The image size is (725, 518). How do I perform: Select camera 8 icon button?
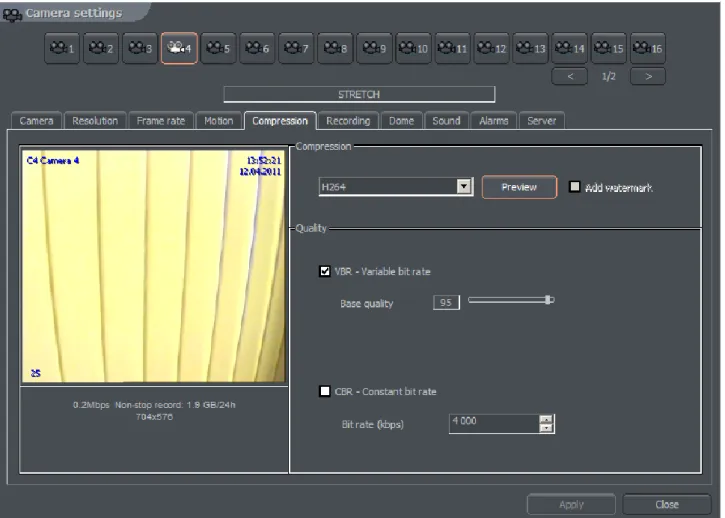335,48
